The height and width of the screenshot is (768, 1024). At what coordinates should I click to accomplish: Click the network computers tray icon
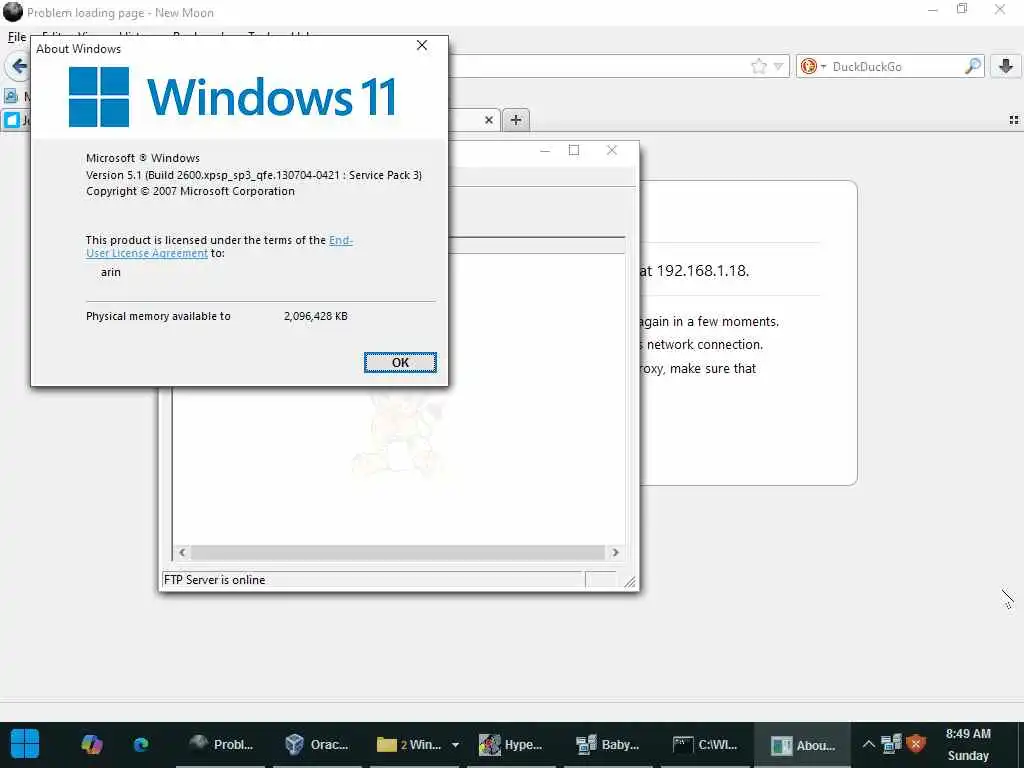891,743
